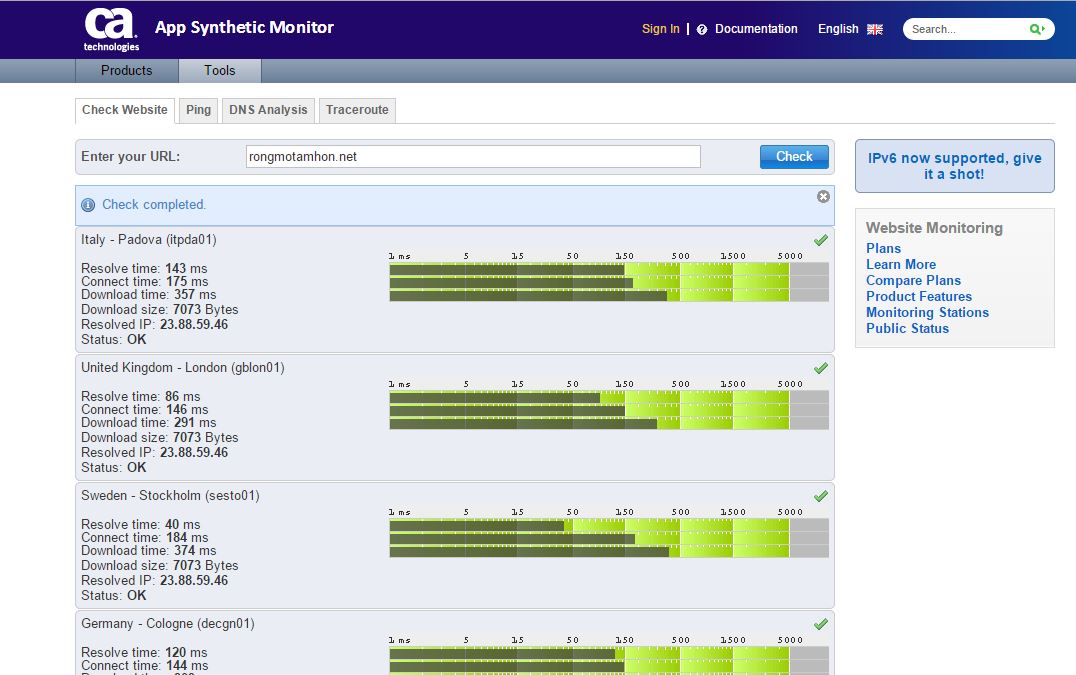Switch to the Ping tab

(198, 110)
